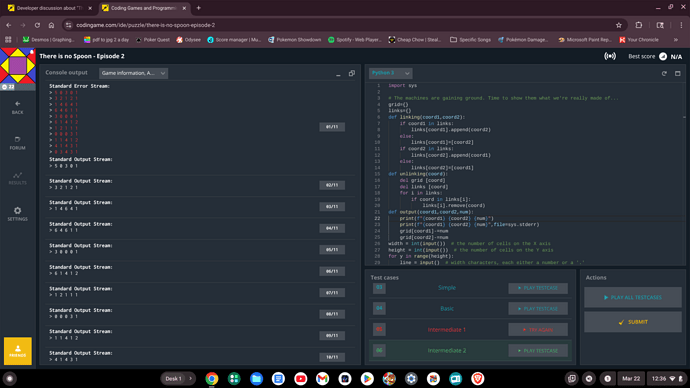Image resolution: width=690 pixels, height=388 pixels.
Task: Open browser extensions puzzle icon
Action: pos(639,25)
